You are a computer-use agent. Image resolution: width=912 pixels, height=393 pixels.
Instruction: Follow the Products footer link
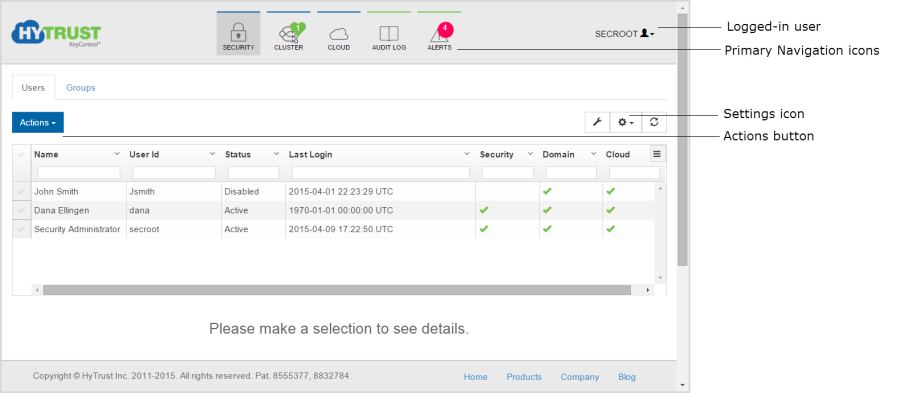524,377
